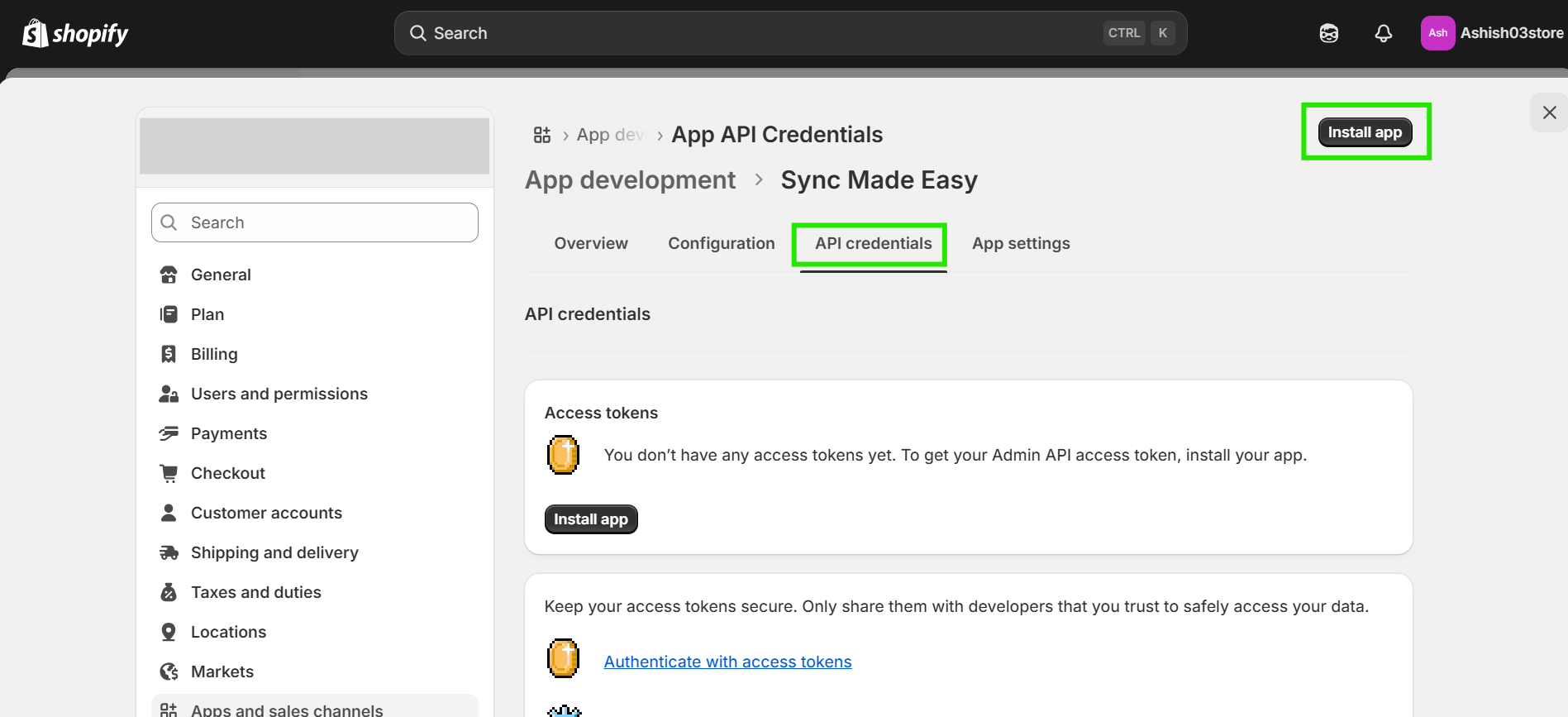The height and width of the screenshot is (717, 1568).
Task: Open General settings with store icon
Action: point(169,275)
